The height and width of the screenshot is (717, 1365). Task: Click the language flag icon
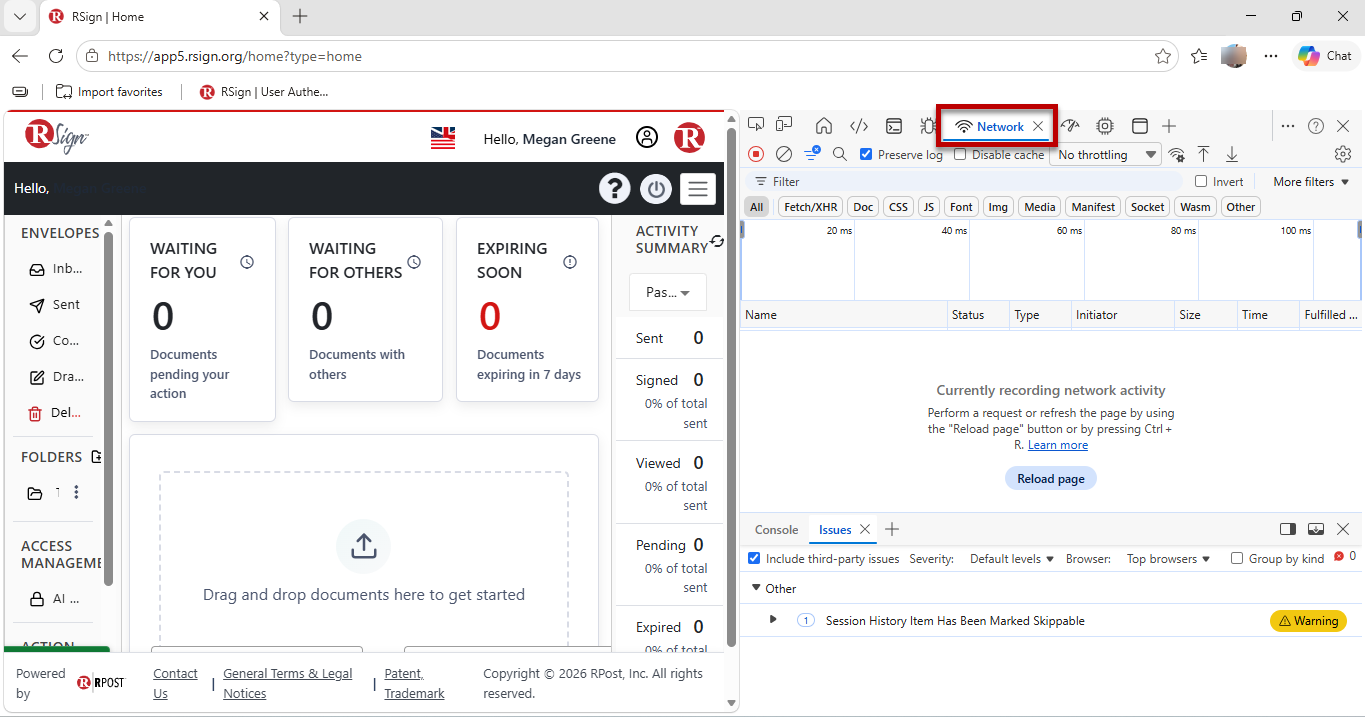tap(443, 138)
